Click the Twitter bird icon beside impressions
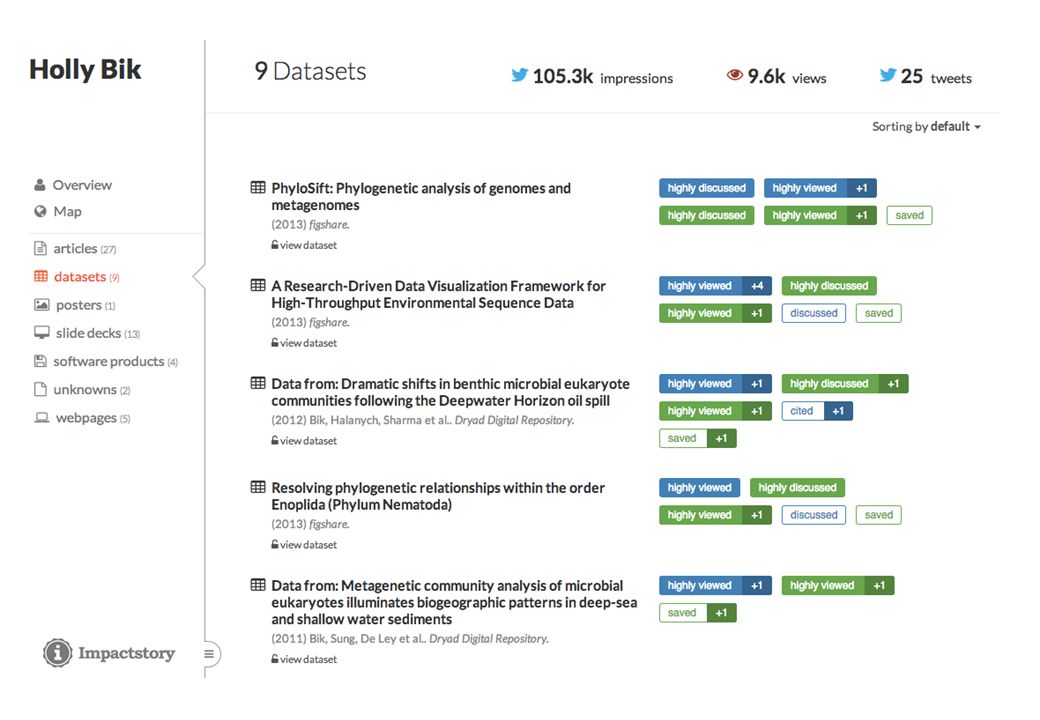 (519, 75)
